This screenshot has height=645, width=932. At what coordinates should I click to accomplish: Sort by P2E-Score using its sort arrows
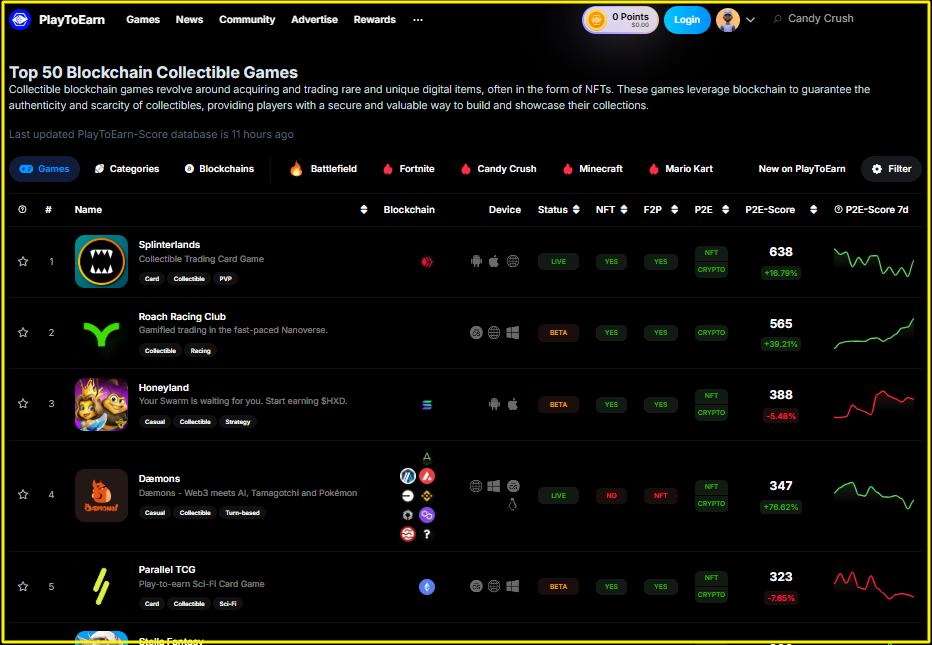pos(814,209)
